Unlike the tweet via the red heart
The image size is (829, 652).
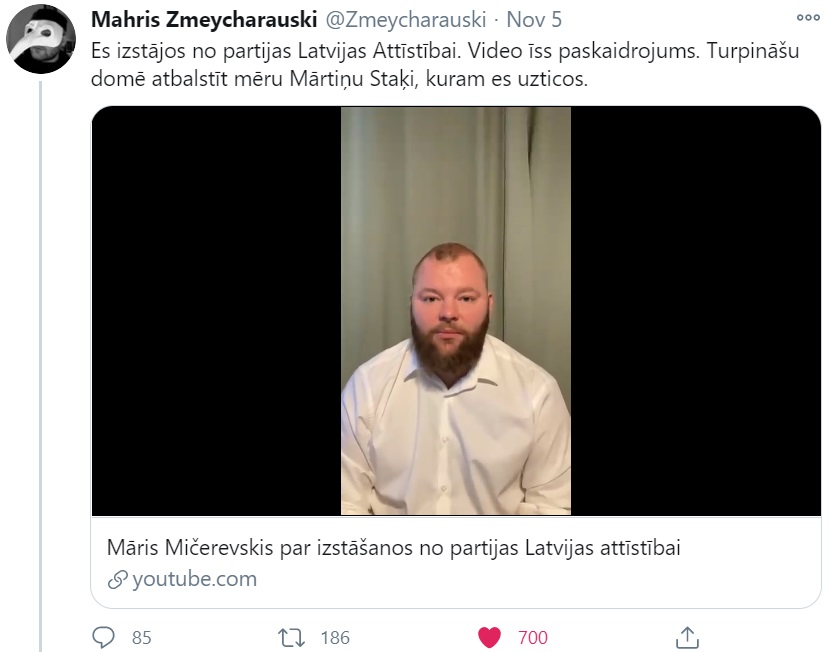[x=489, y=637]
